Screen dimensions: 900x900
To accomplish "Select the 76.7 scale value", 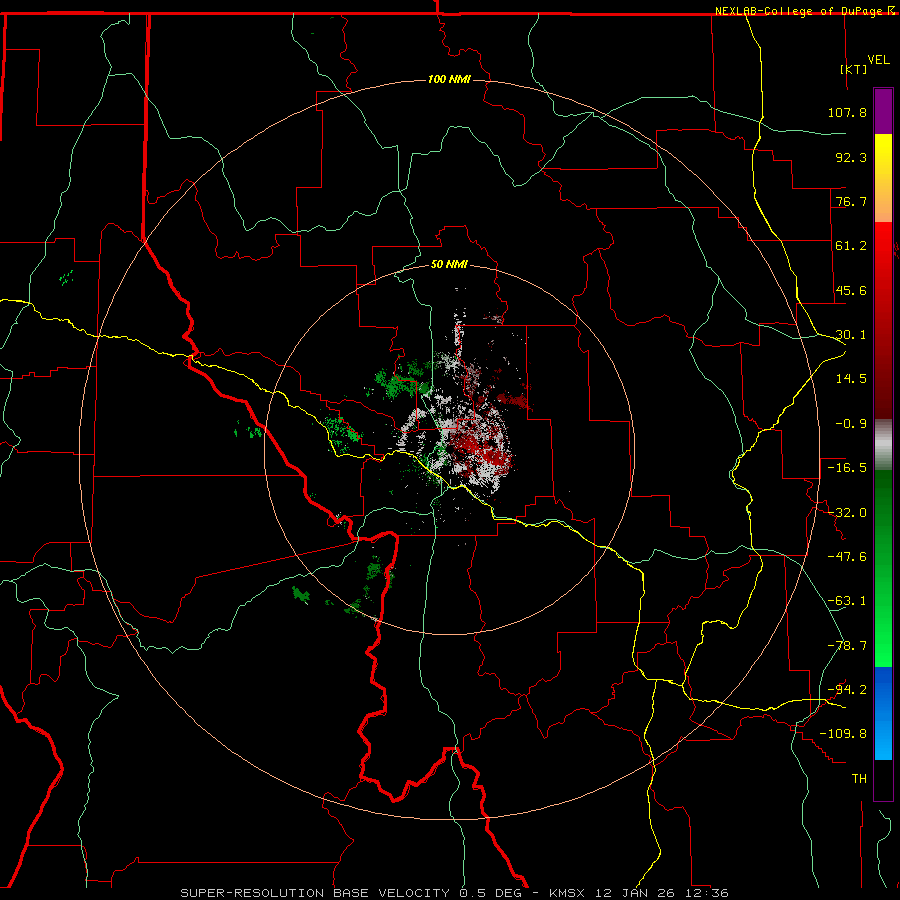I will pyautogui.click(x=851, y=201).
